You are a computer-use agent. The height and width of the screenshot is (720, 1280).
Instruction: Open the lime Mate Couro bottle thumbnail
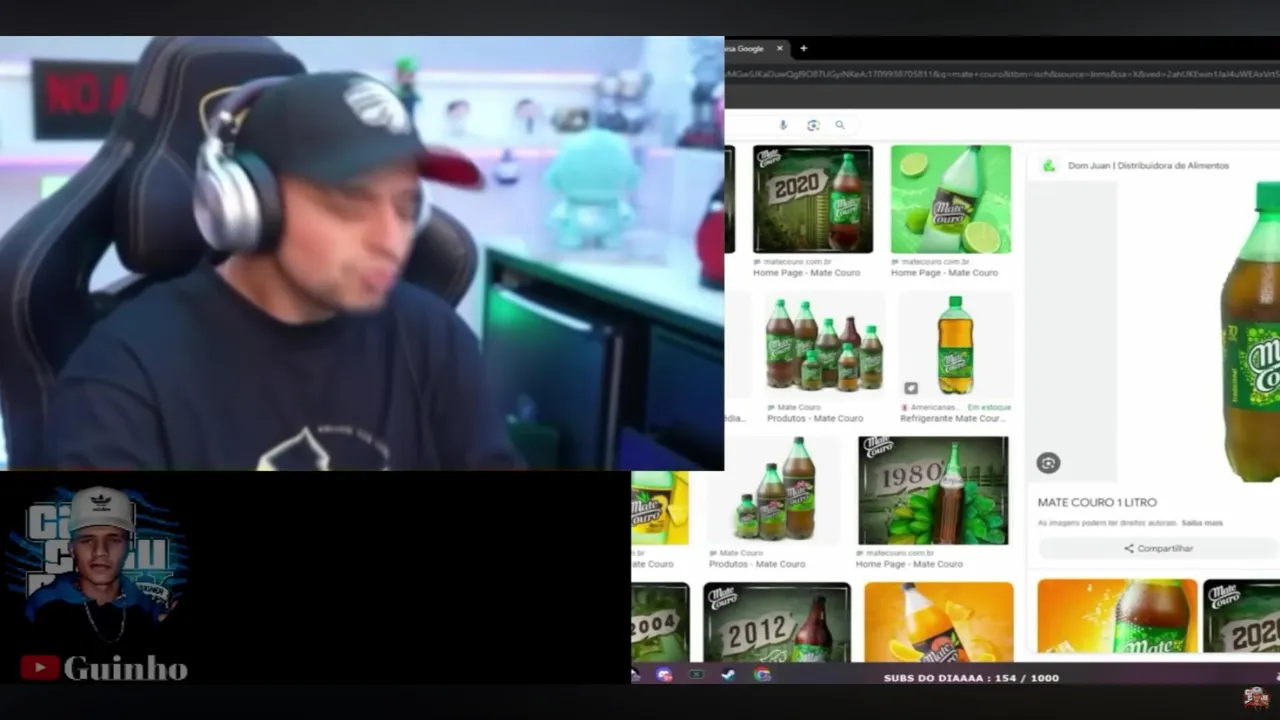click(951, 199)
